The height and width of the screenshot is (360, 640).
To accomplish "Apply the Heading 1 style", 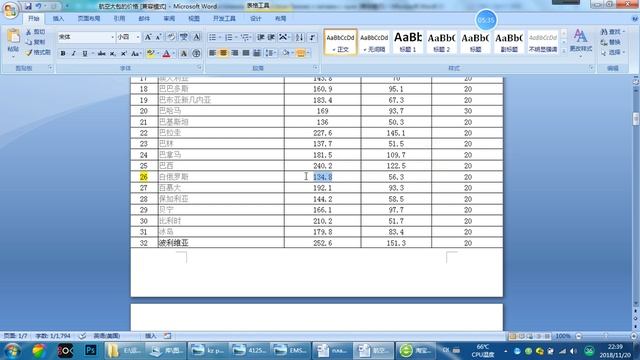I will point(408,42).
